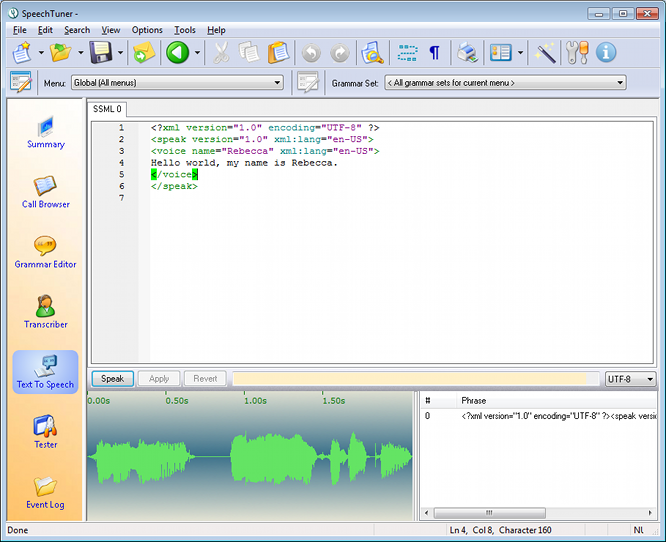Open the Transcriber tool
This screenshot has height=542, width=666.
[45, 312]
